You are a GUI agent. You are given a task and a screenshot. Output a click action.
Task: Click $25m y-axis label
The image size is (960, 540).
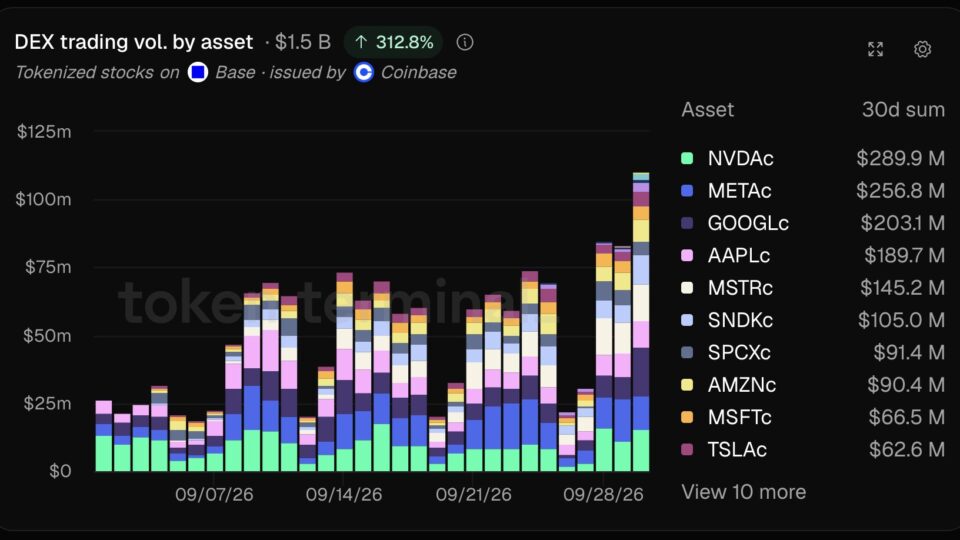47,403
